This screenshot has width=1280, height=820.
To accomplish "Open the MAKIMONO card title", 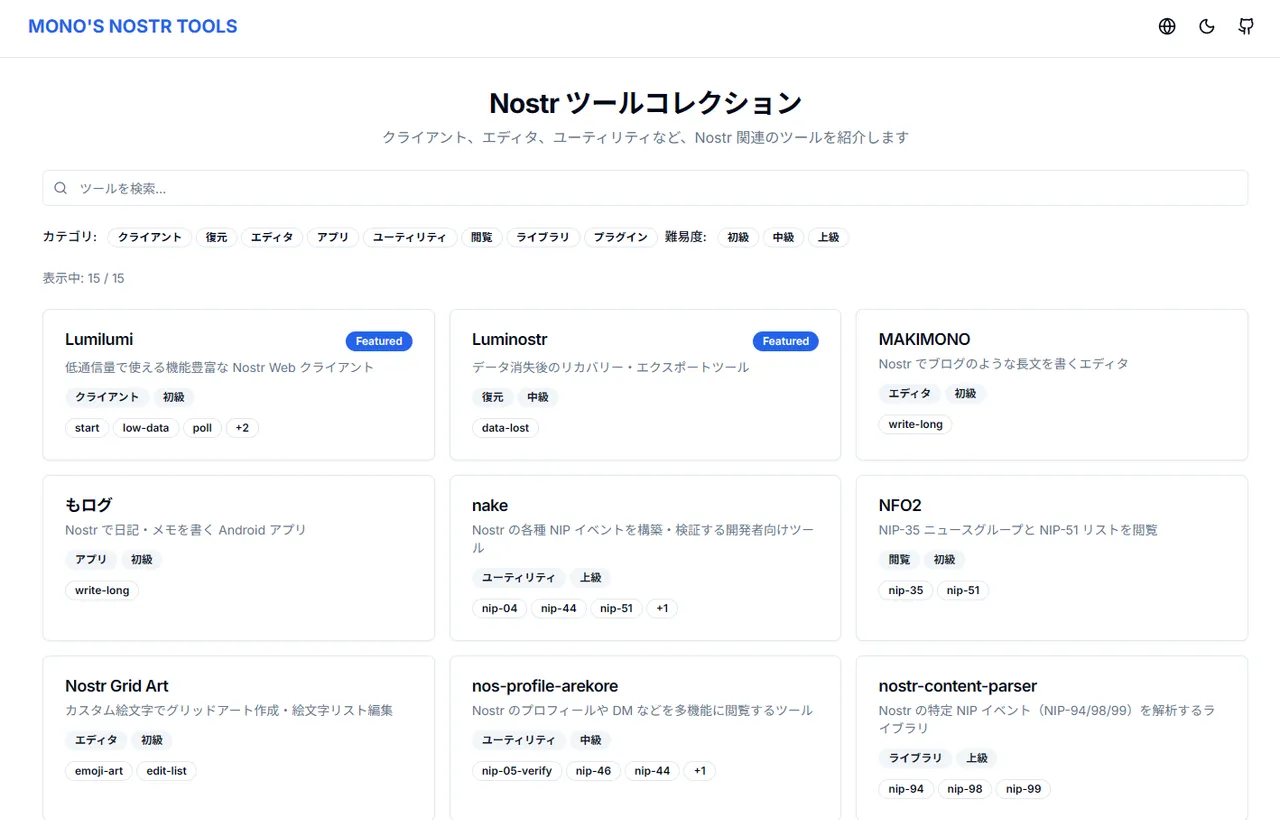I will pos(924,339).
